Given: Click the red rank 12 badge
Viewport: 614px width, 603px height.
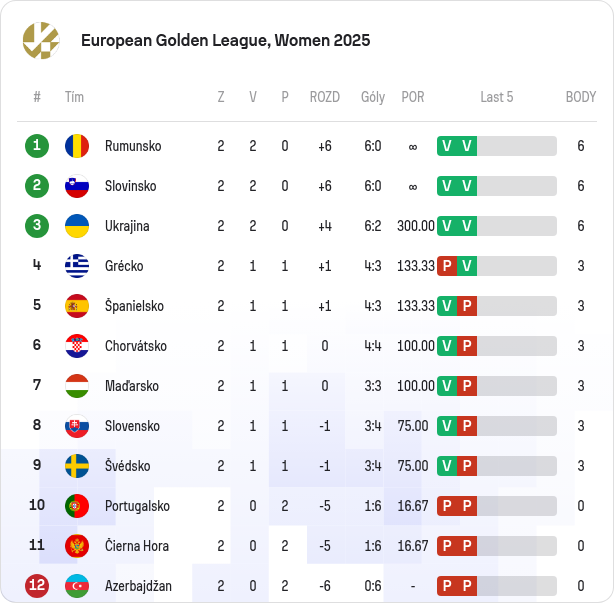Looking at the screenshot, I should tap(37, 586).
